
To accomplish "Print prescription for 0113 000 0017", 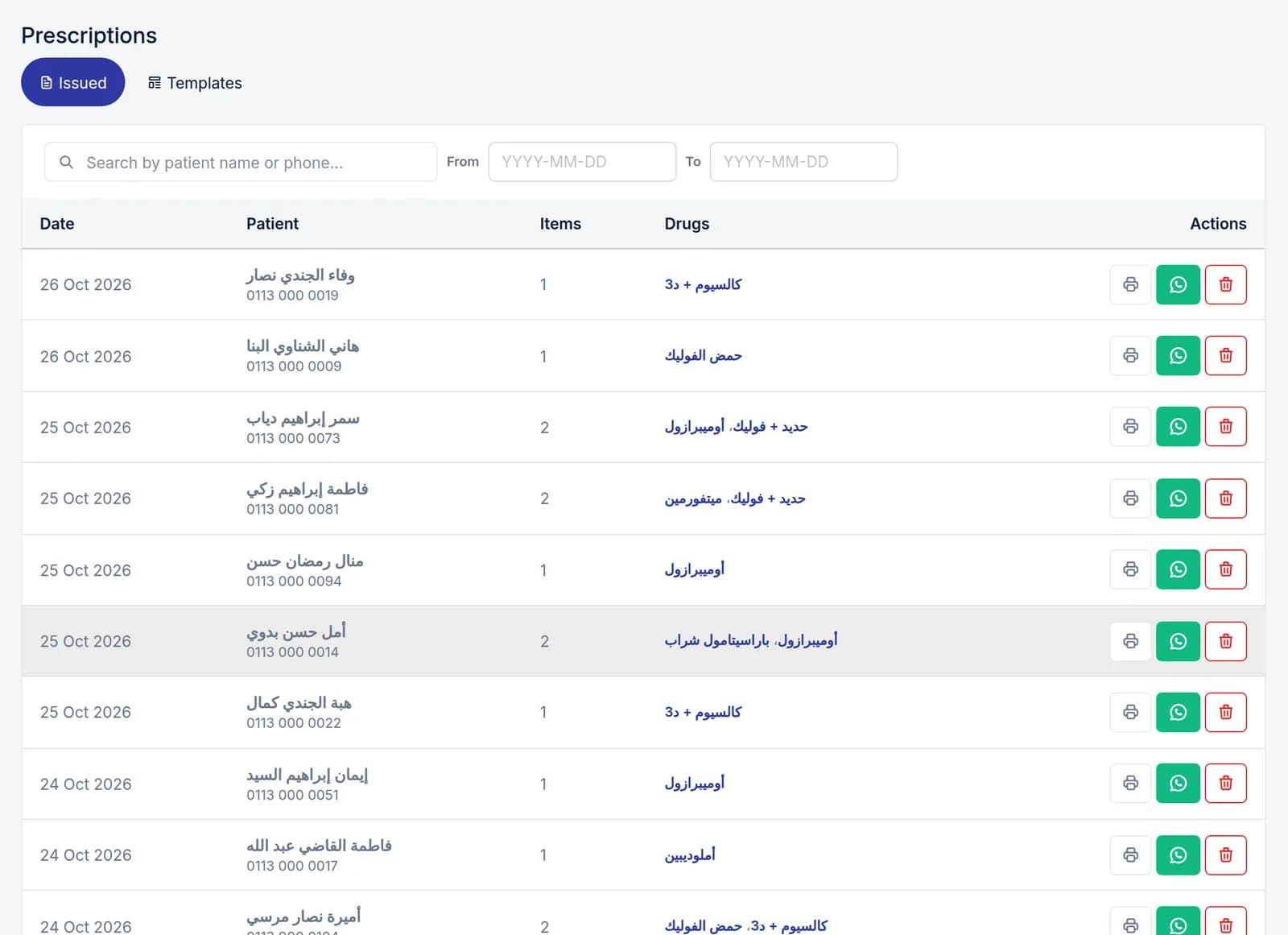I will [1130, 854].
